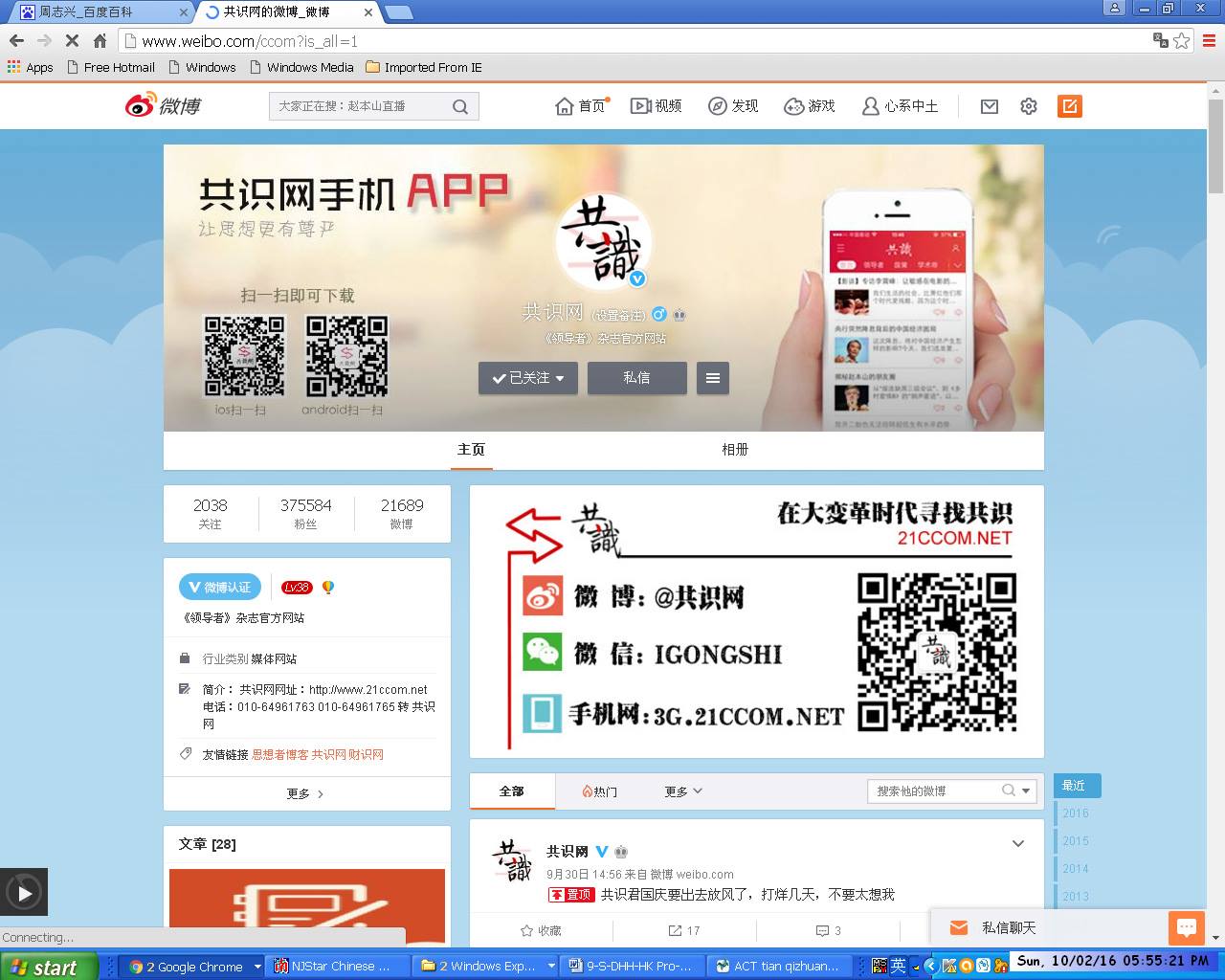Expand the pinned post options chevron
The width and height of the screenshot is (1225, 980).
coord(1018,843)
